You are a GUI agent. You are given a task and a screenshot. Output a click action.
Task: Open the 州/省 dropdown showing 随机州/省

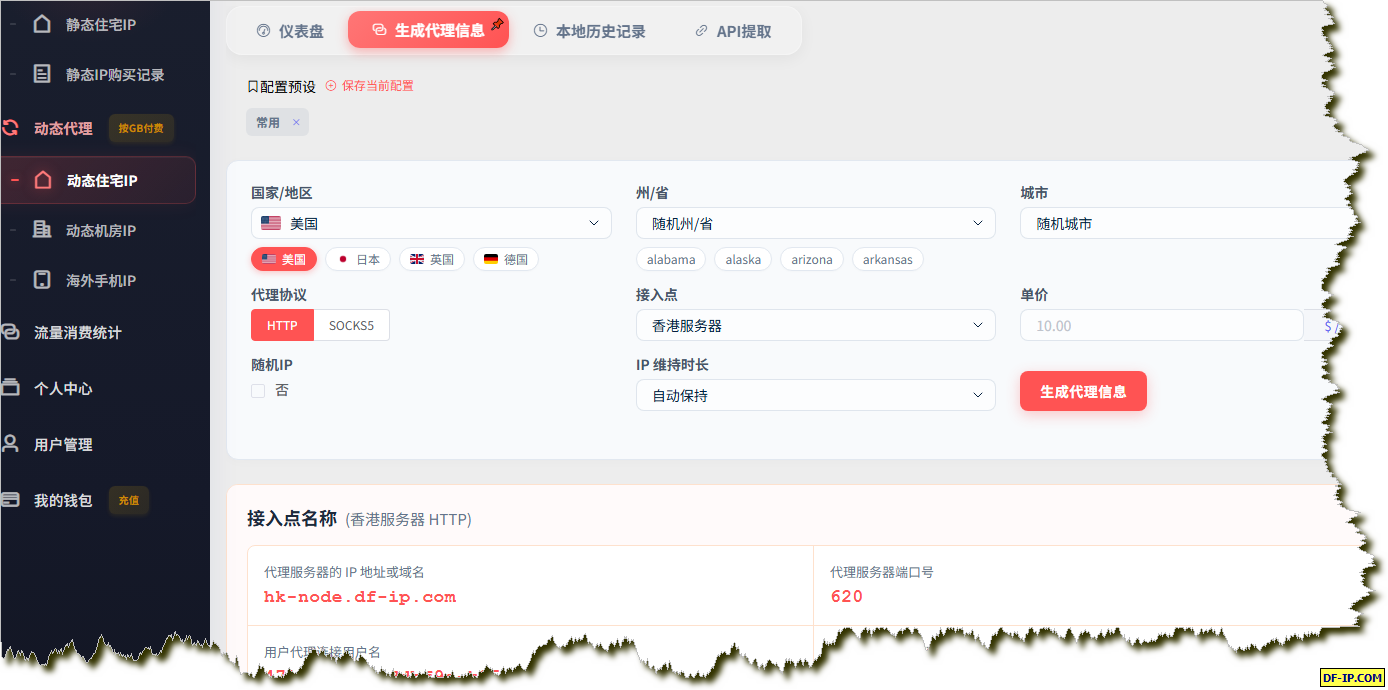coord(816,223)
